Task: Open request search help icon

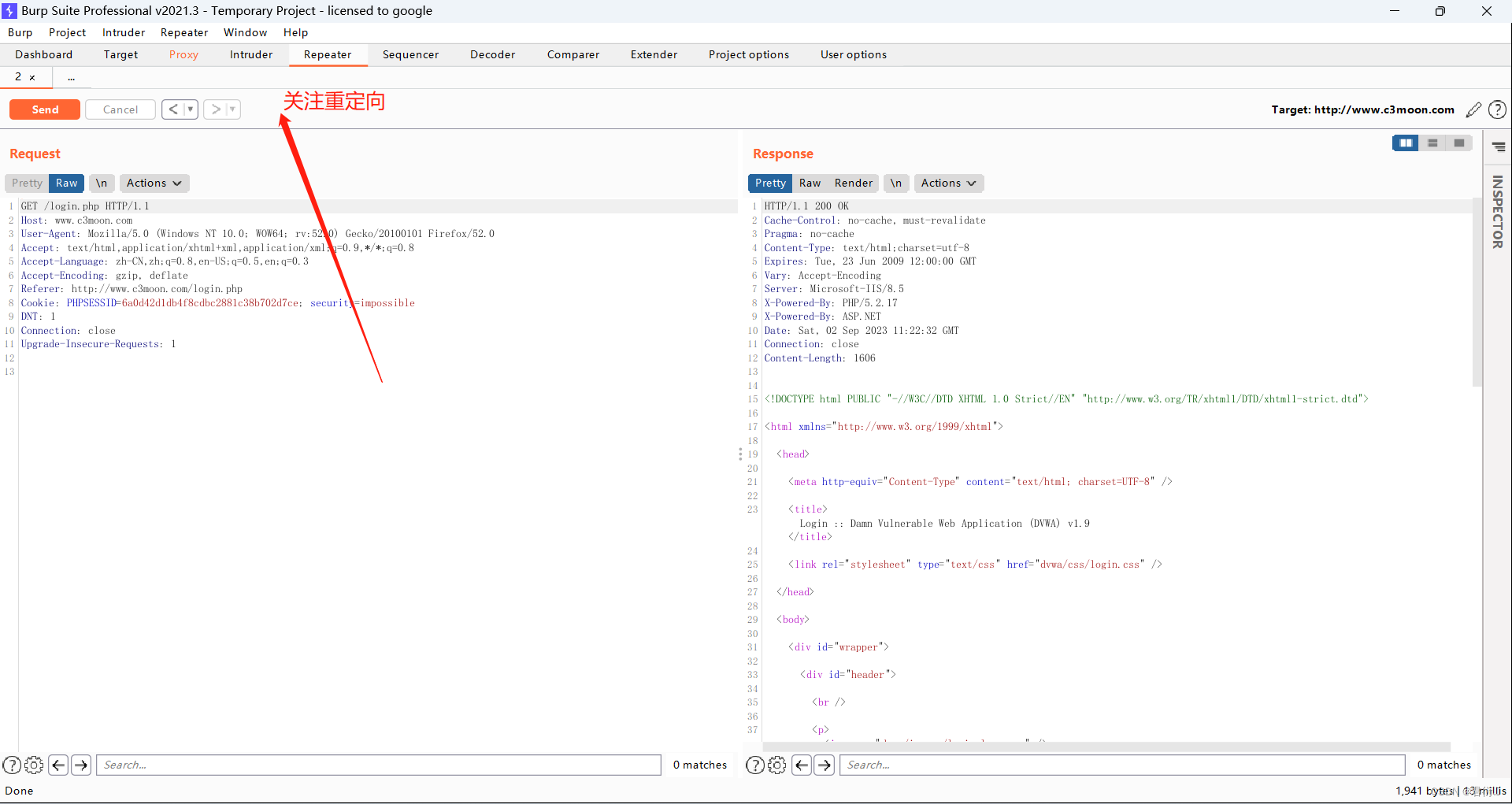Action: pos(12,765)
